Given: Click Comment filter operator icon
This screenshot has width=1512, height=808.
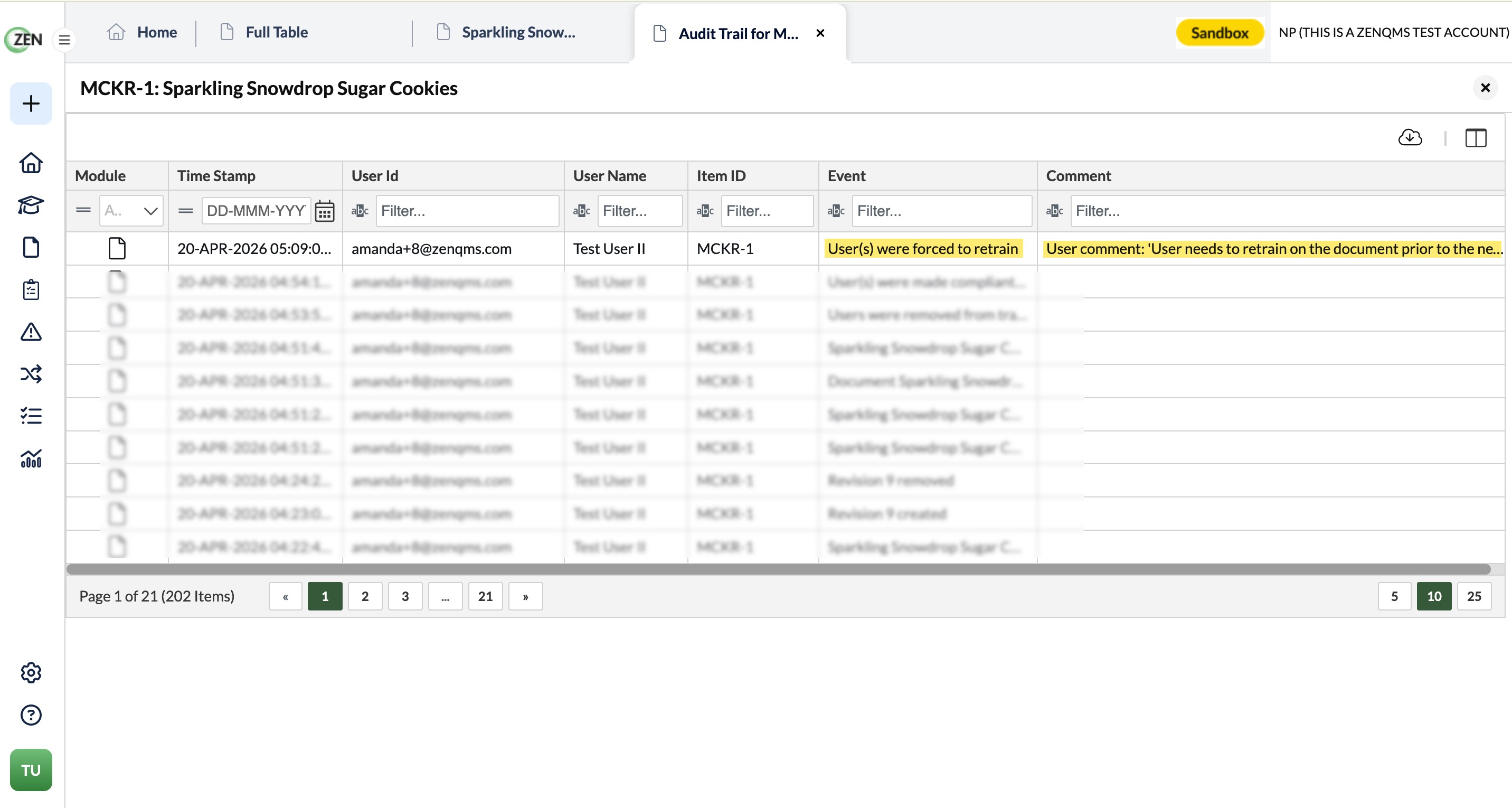Looking at the screenshot, I should [x=1054, y=211].
